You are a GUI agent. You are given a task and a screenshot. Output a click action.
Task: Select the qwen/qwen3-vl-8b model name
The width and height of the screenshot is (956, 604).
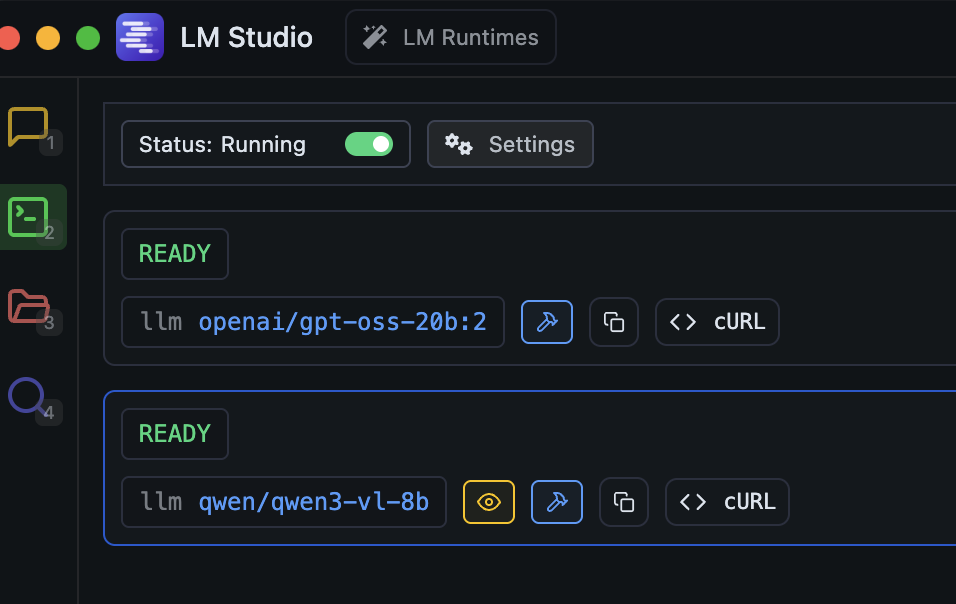coord(314,502)
